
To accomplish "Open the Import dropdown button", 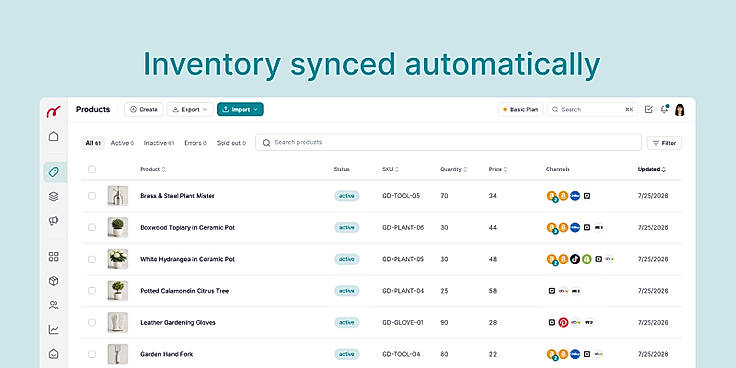I will point(240,109).
